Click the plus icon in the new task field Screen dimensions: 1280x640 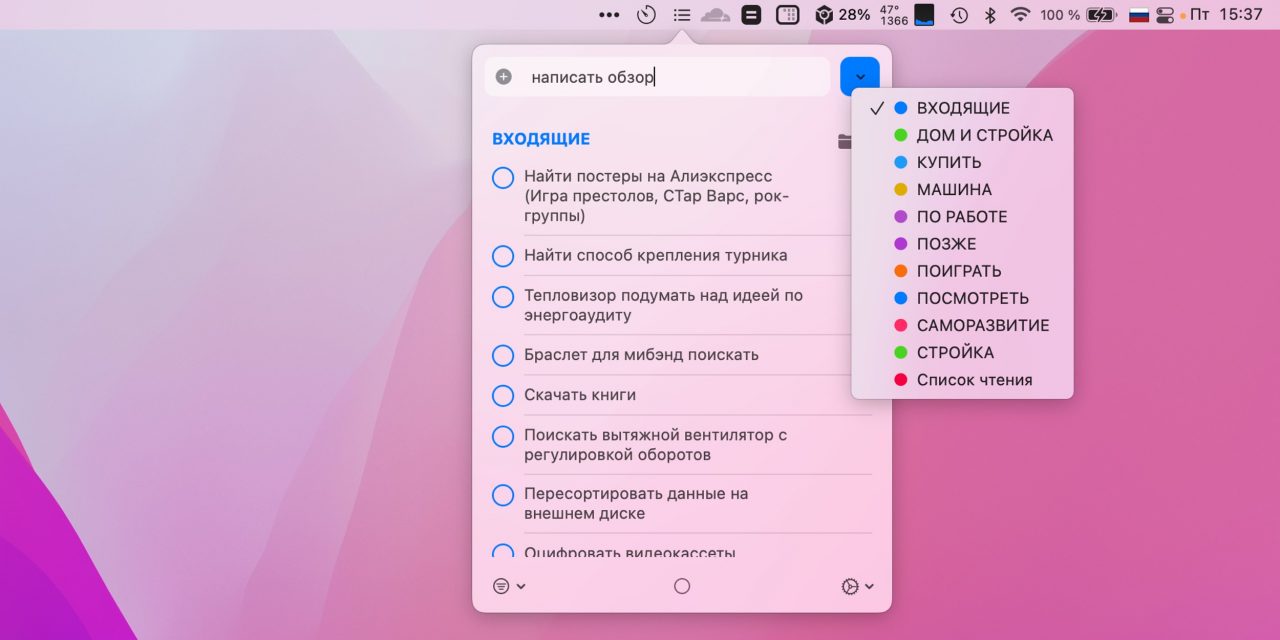(504, 76)
